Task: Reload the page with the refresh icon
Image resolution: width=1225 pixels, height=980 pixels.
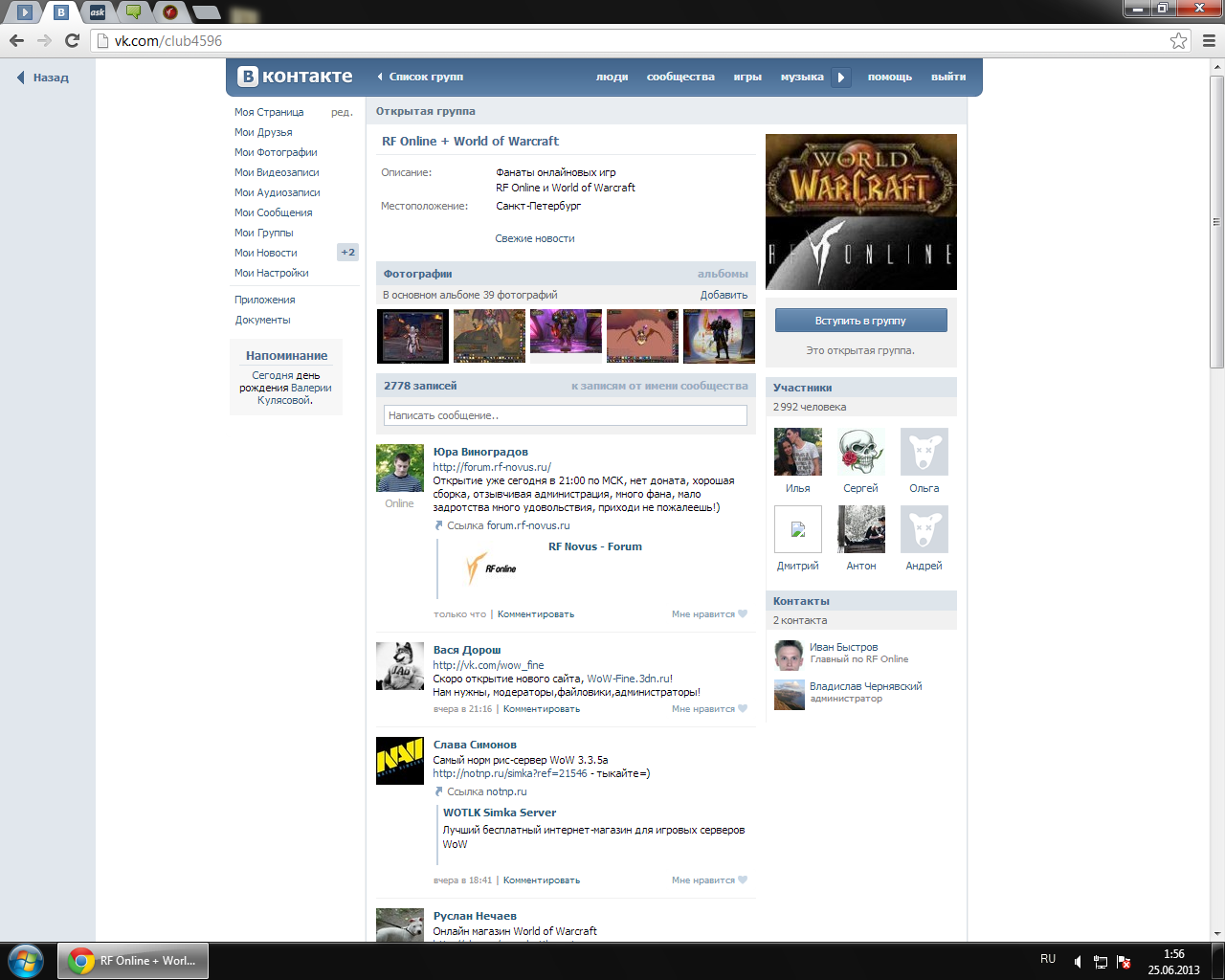Action: pyautogui.click(x=72, y=40)
